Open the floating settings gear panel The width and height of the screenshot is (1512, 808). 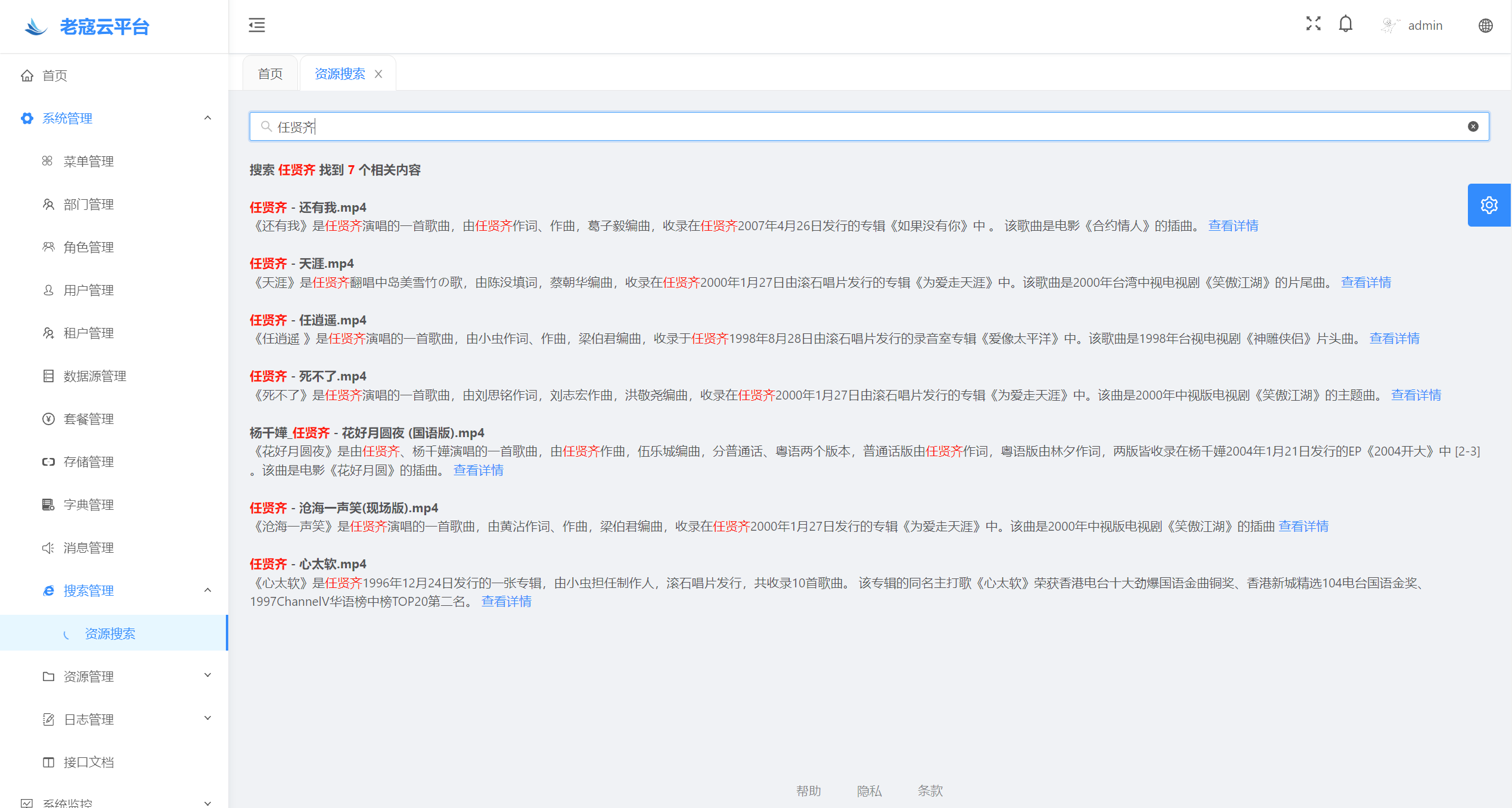(x=1489, y=205)
